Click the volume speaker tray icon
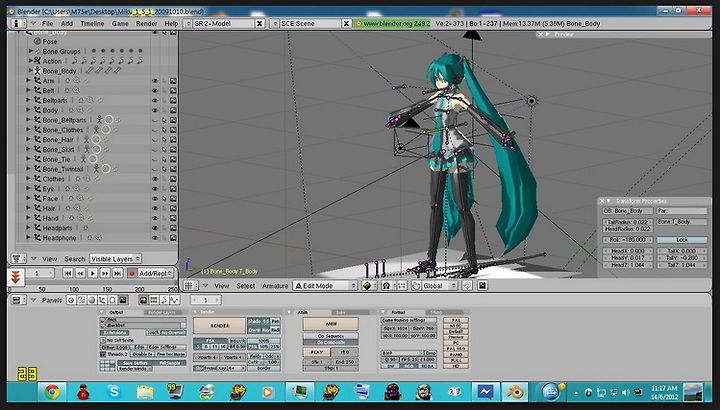This screenshot has width=720, height=410. click(x=625, y=393)
